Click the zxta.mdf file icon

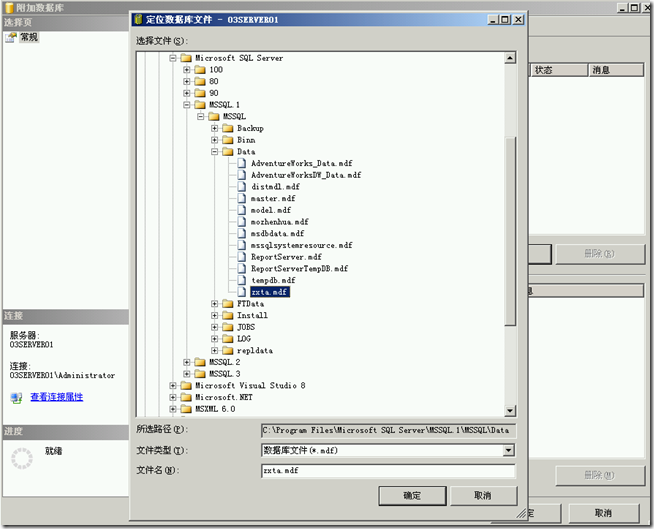pos(241,292)
